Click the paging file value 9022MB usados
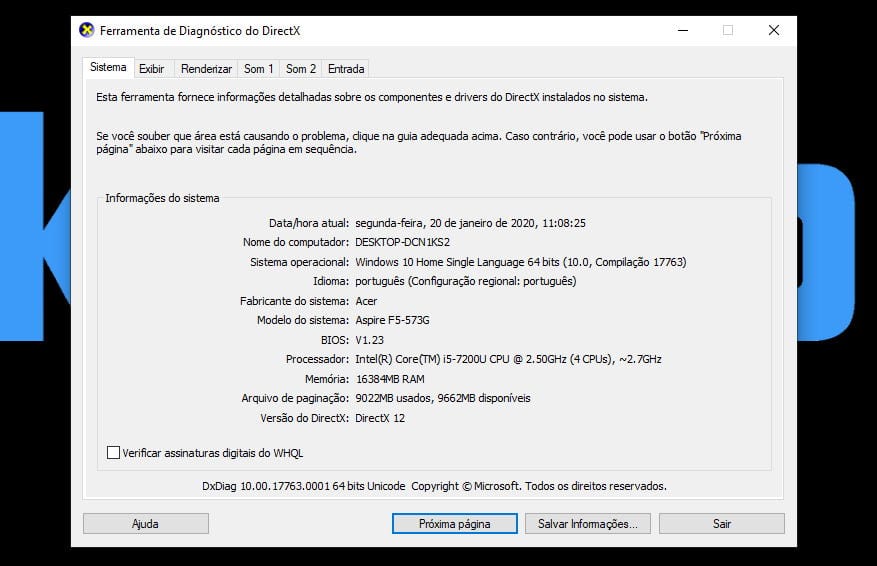 [443, 398]
